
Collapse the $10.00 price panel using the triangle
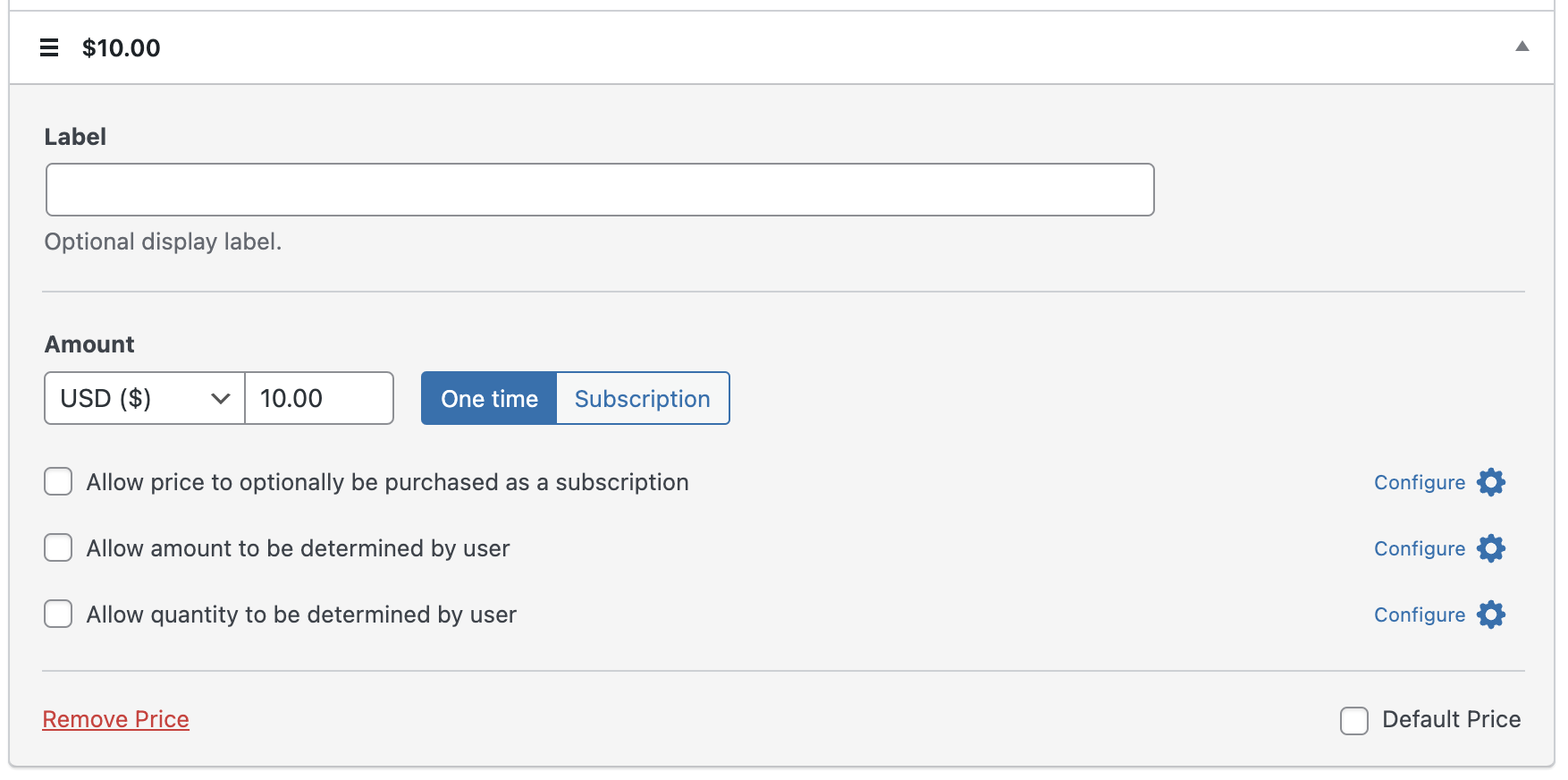[x=1522, y=47]
